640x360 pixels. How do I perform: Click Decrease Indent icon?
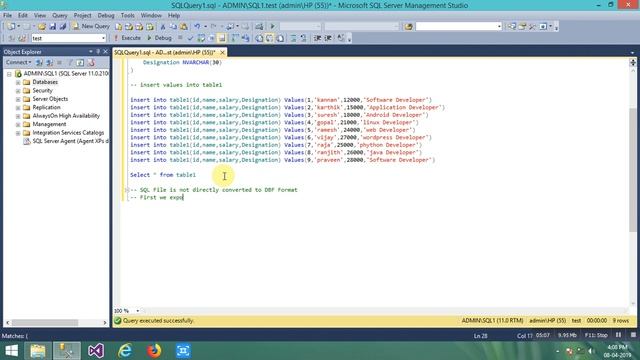point(317,38)
